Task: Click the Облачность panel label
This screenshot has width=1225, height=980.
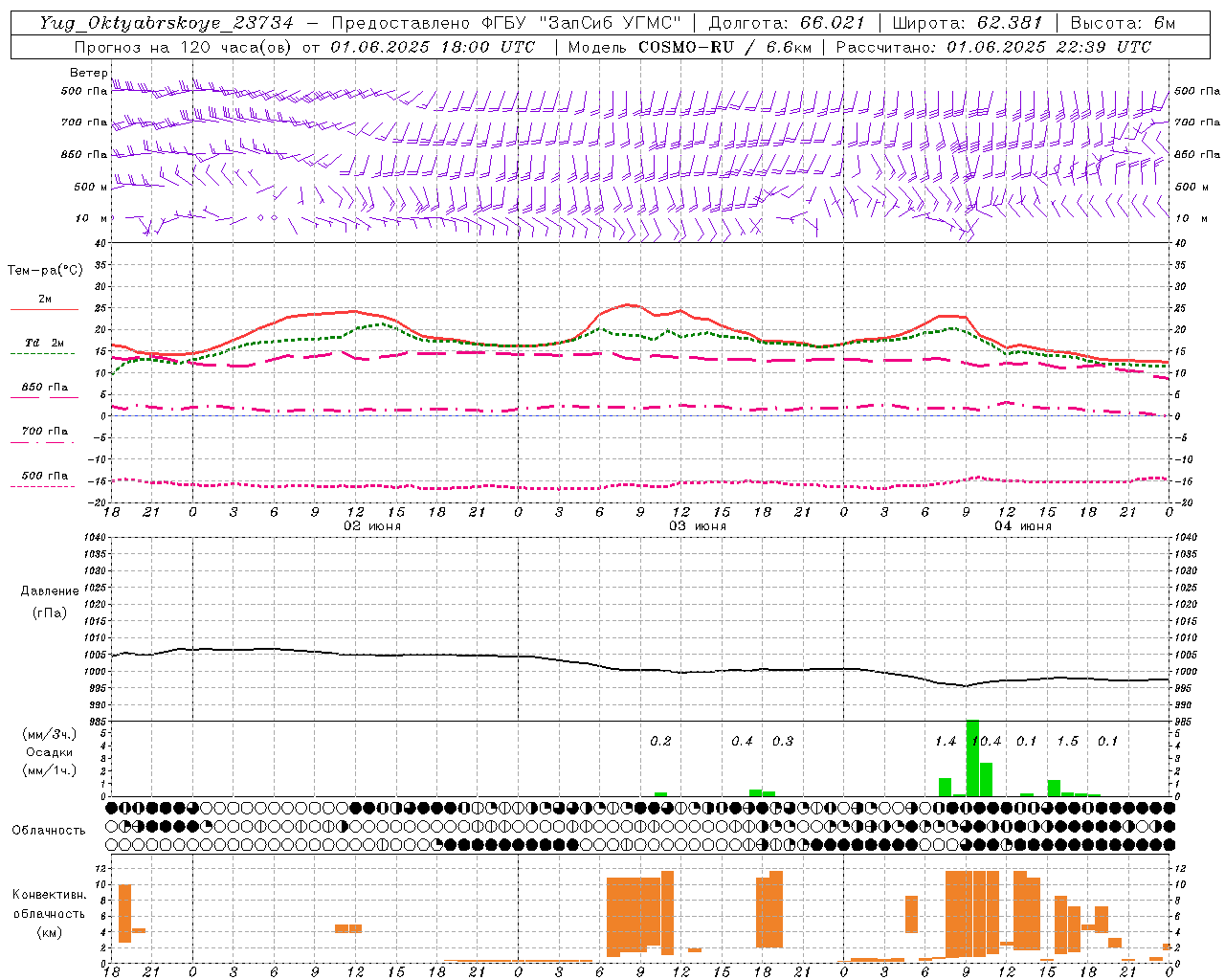Action: tap(49, 830)
